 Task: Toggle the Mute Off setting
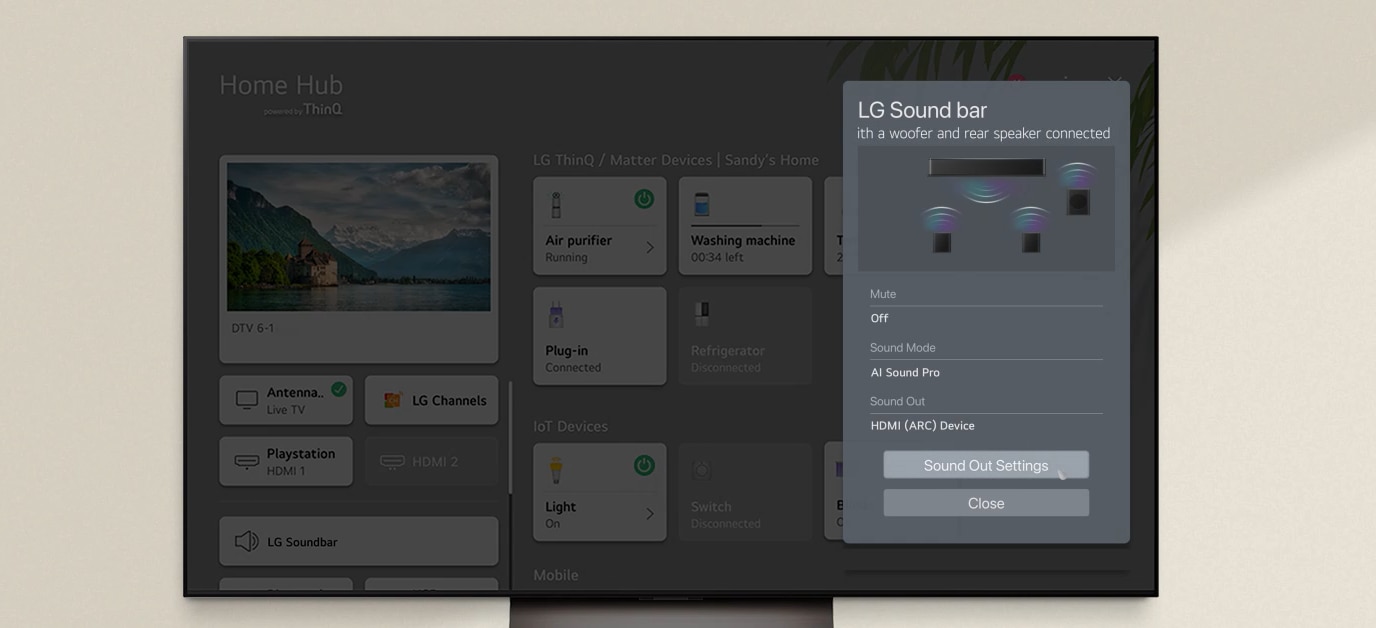point(985,318)
